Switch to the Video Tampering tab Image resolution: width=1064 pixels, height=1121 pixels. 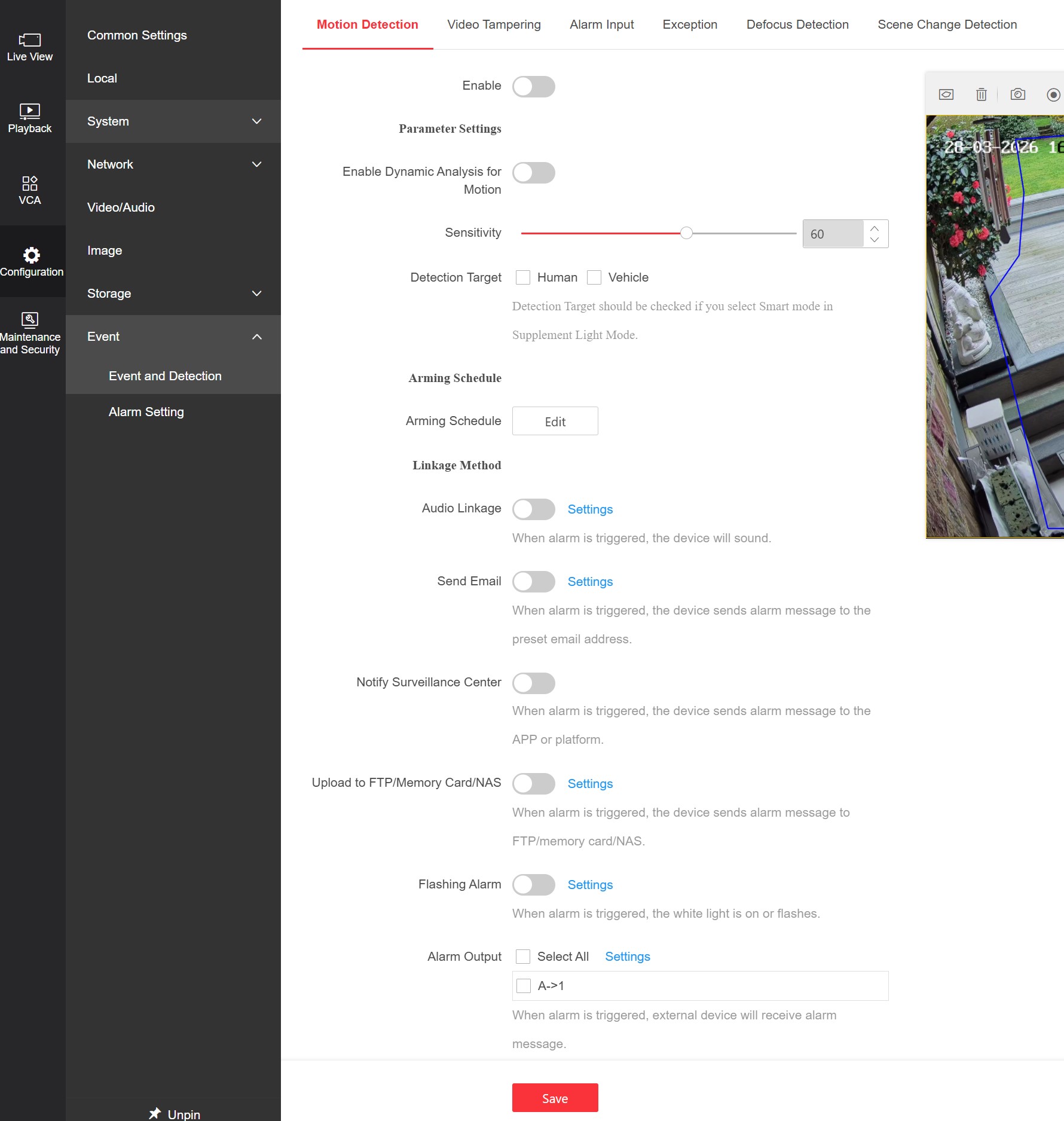[494, 25]
